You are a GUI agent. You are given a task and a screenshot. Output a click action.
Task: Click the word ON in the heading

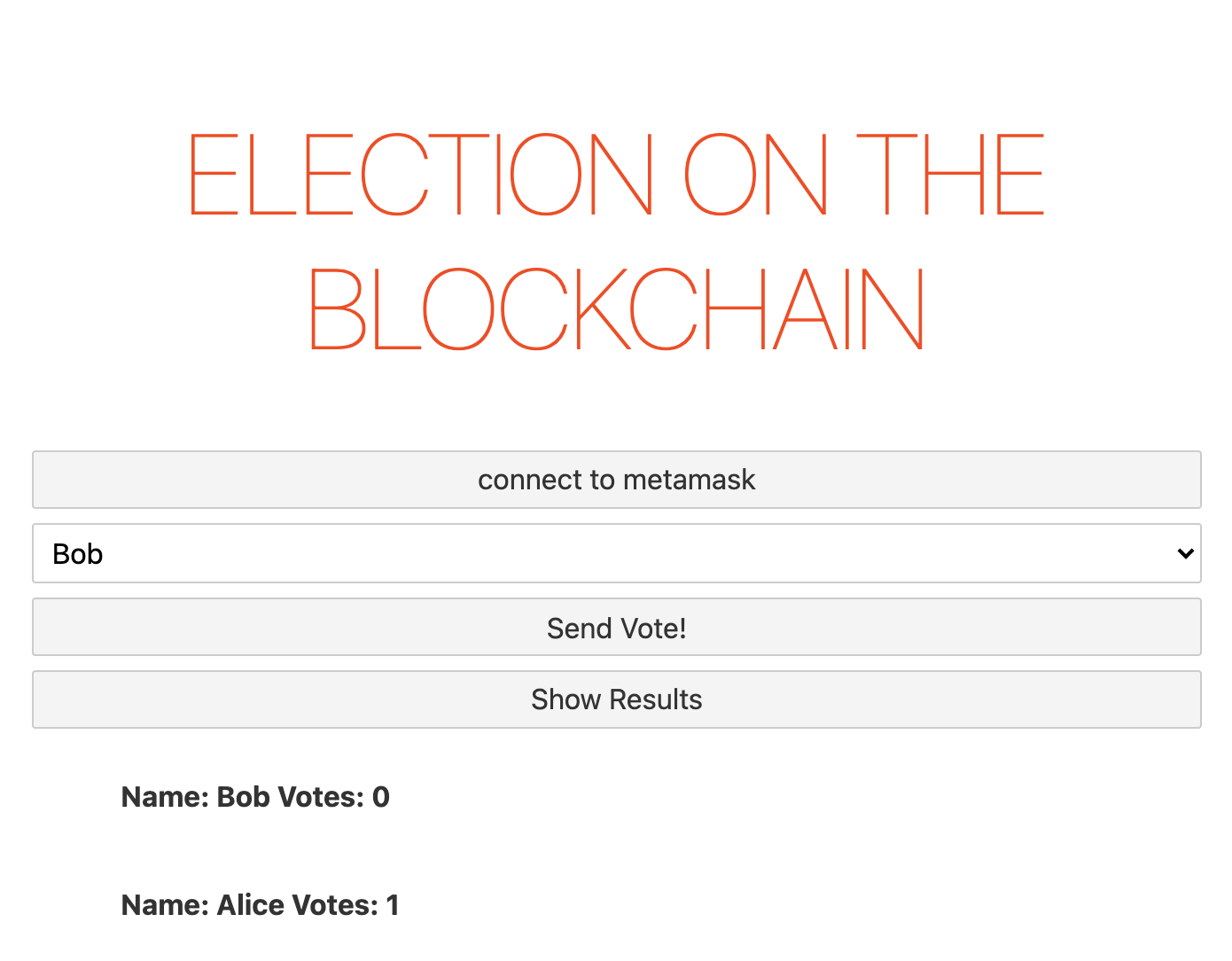click(x=756, y=175)
